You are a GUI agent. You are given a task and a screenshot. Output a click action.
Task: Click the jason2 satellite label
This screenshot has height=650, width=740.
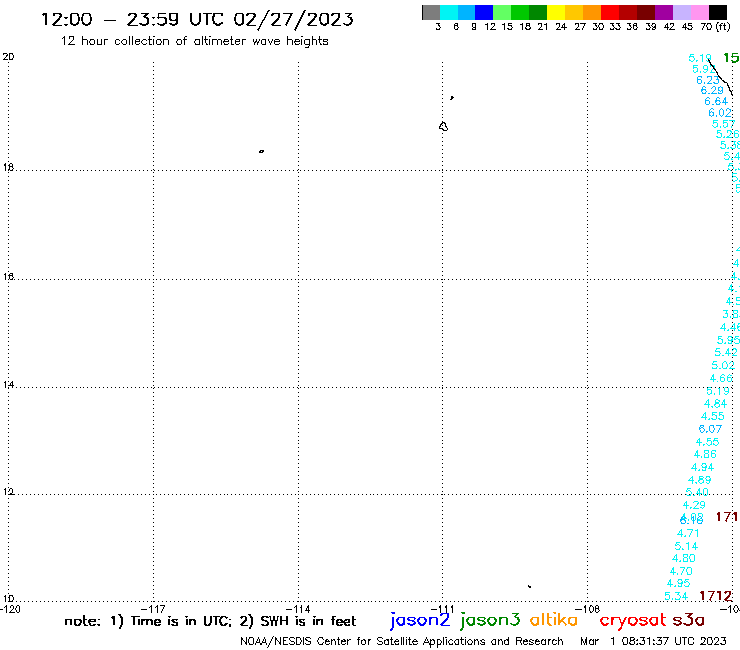coord(420,620)
